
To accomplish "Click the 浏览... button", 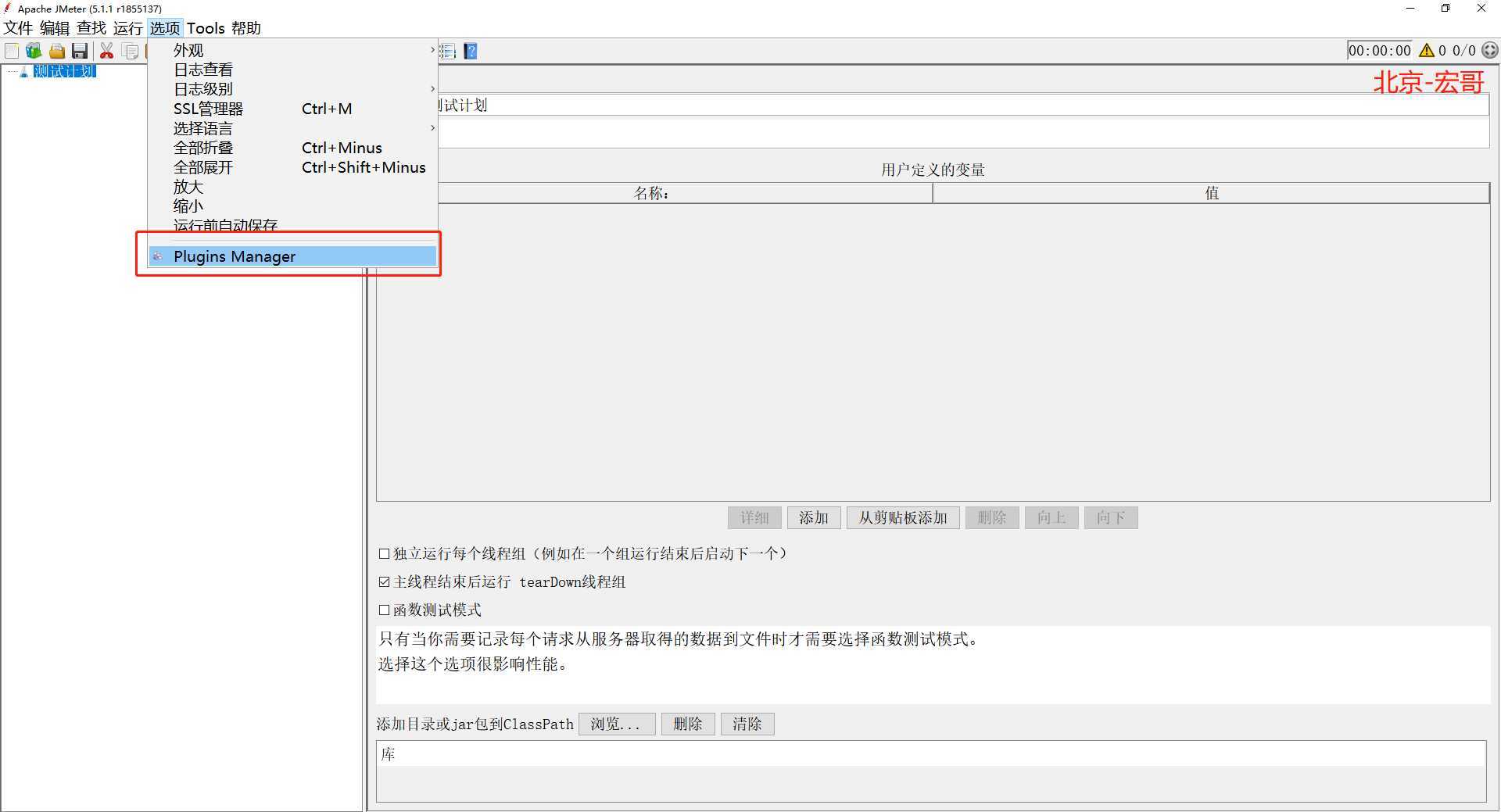I will coord(616,724).
